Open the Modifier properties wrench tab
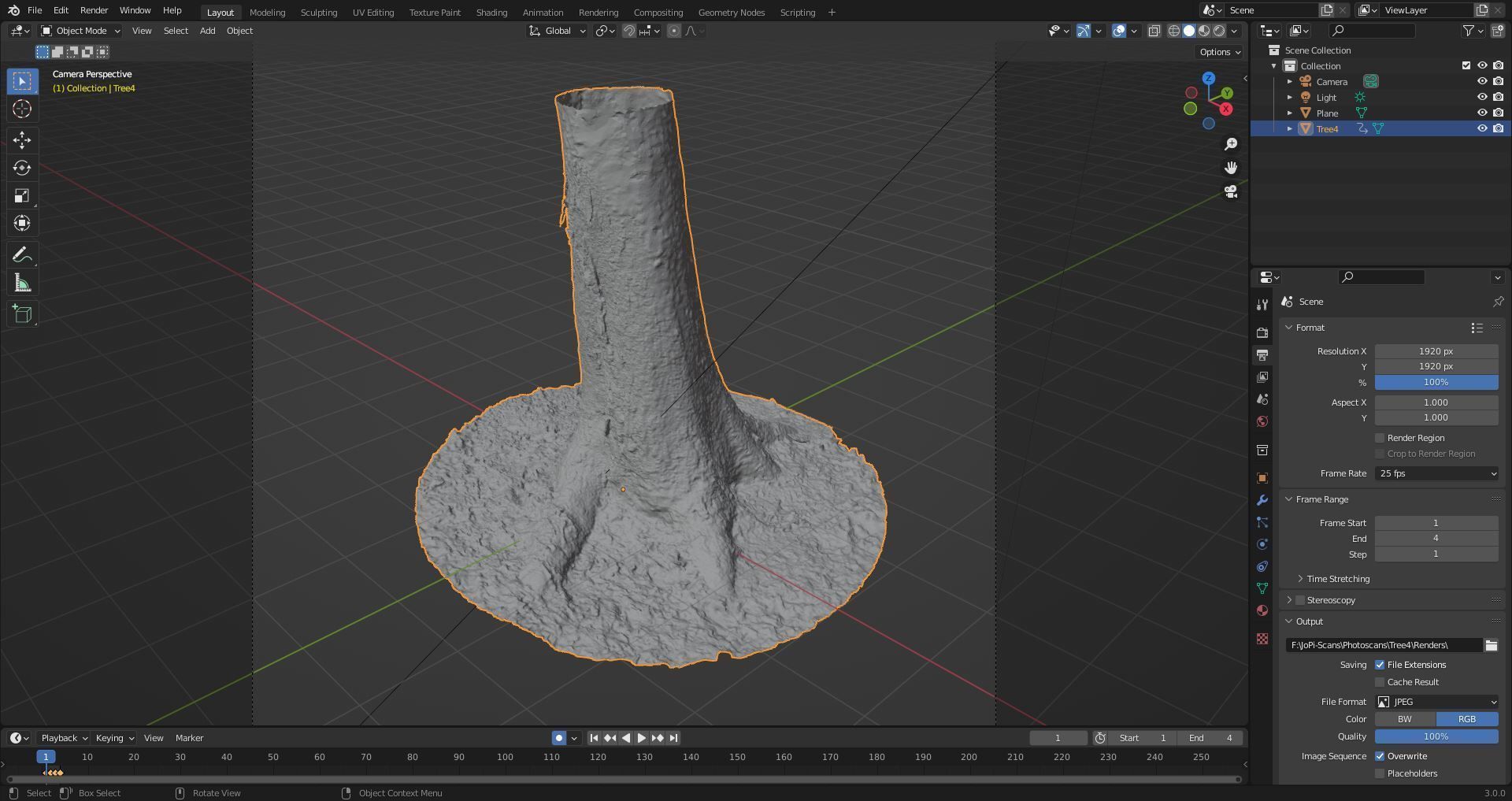 [x=1262, y=500]
